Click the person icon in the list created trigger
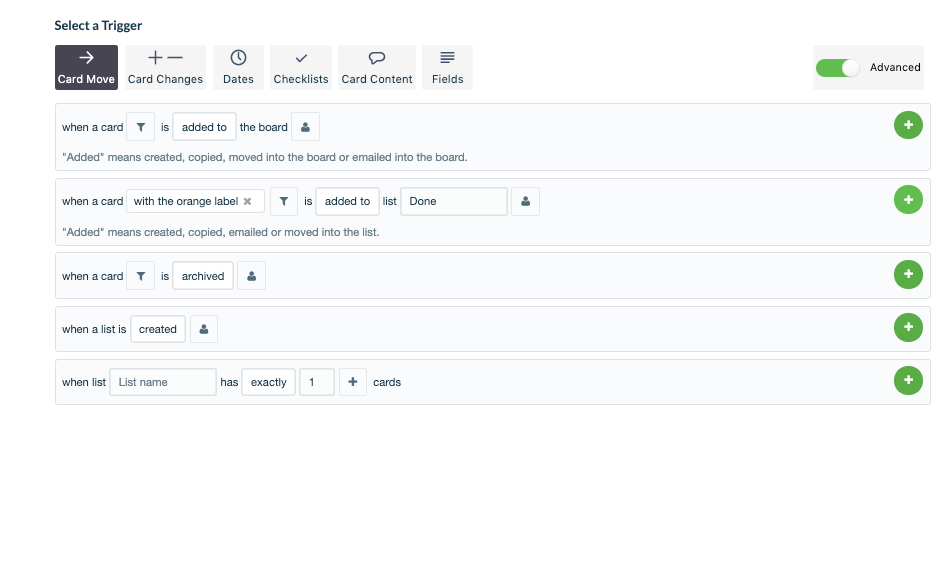Image resolution: width=951 pixels, height=583 pixels. coord(204,328)
